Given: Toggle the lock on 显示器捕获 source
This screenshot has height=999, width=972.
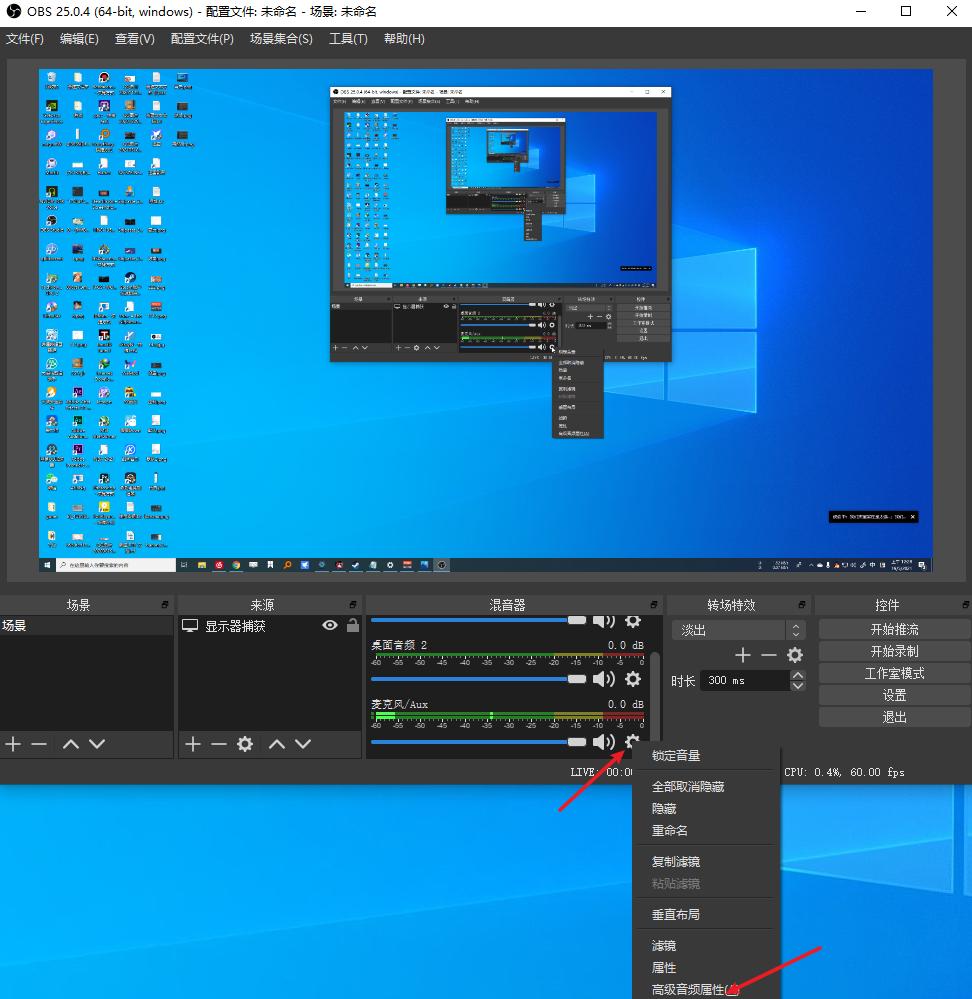Looking at the screenshot, I should [353, 625].
